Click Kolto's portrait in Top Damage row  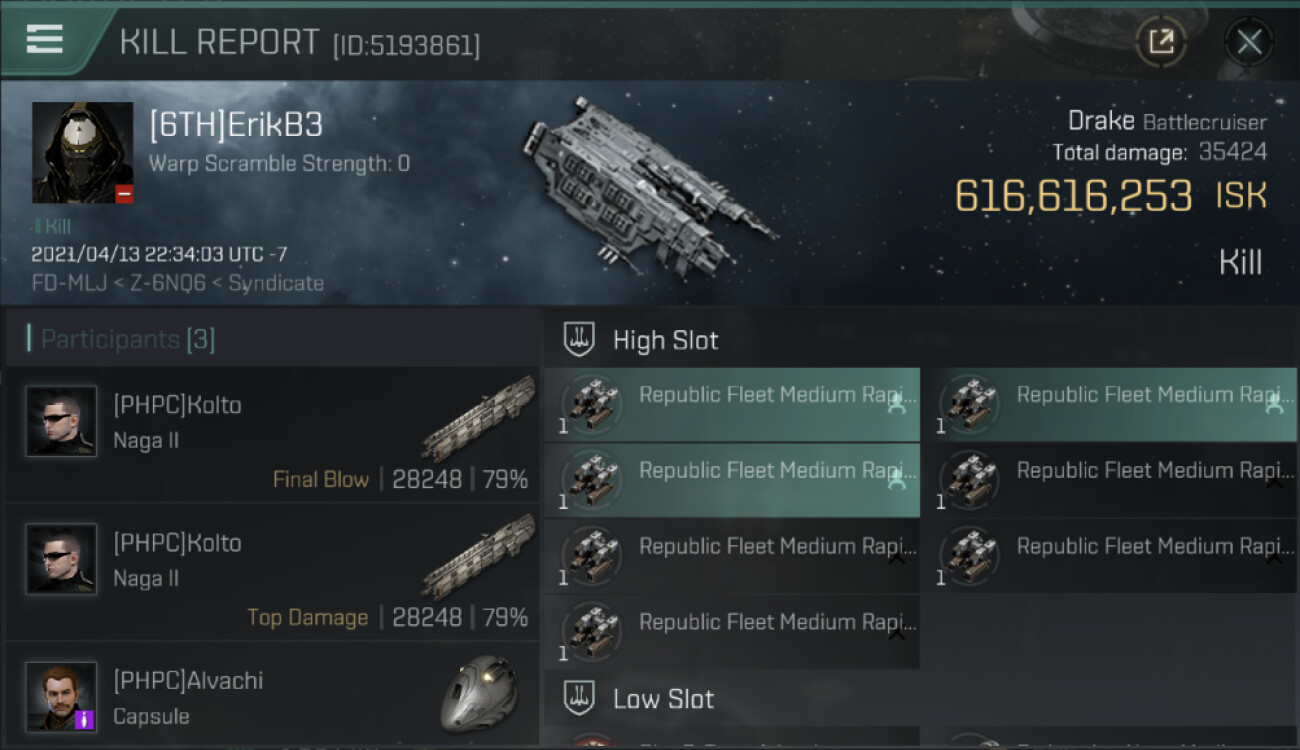[x=61, y=559]
